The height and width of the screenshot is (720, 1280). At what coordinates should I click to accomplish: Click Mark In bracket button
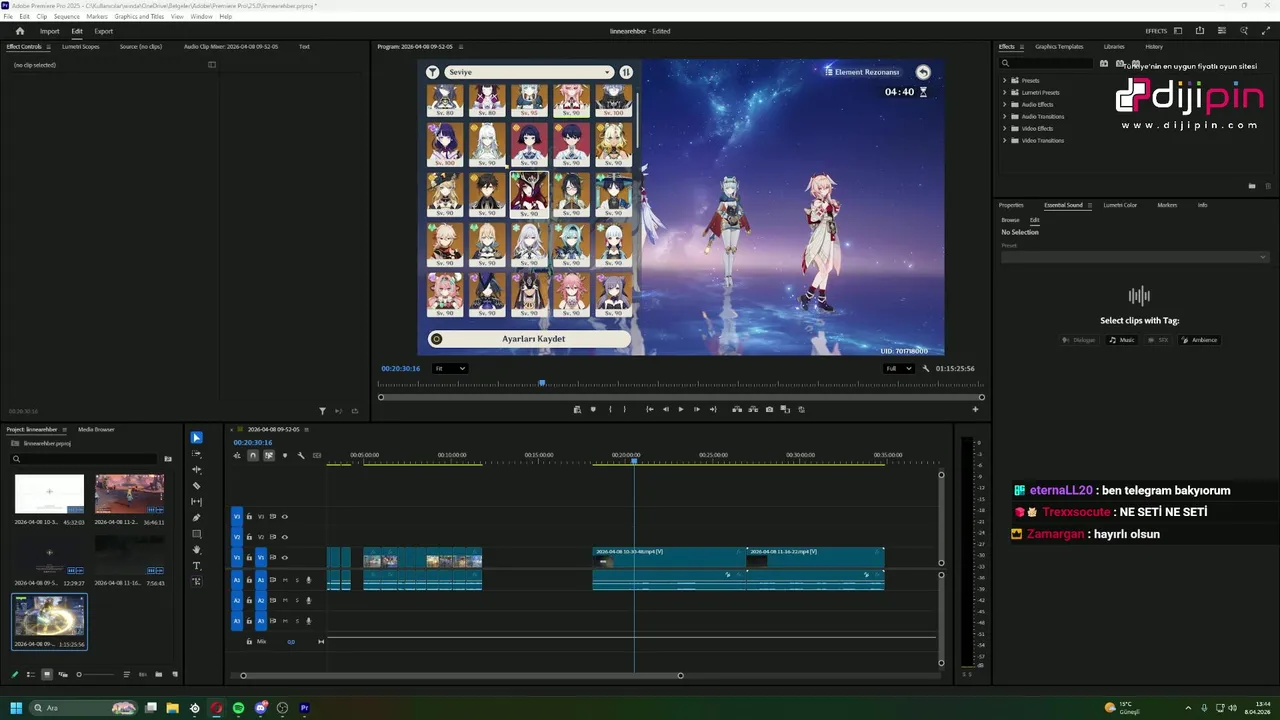610,409
